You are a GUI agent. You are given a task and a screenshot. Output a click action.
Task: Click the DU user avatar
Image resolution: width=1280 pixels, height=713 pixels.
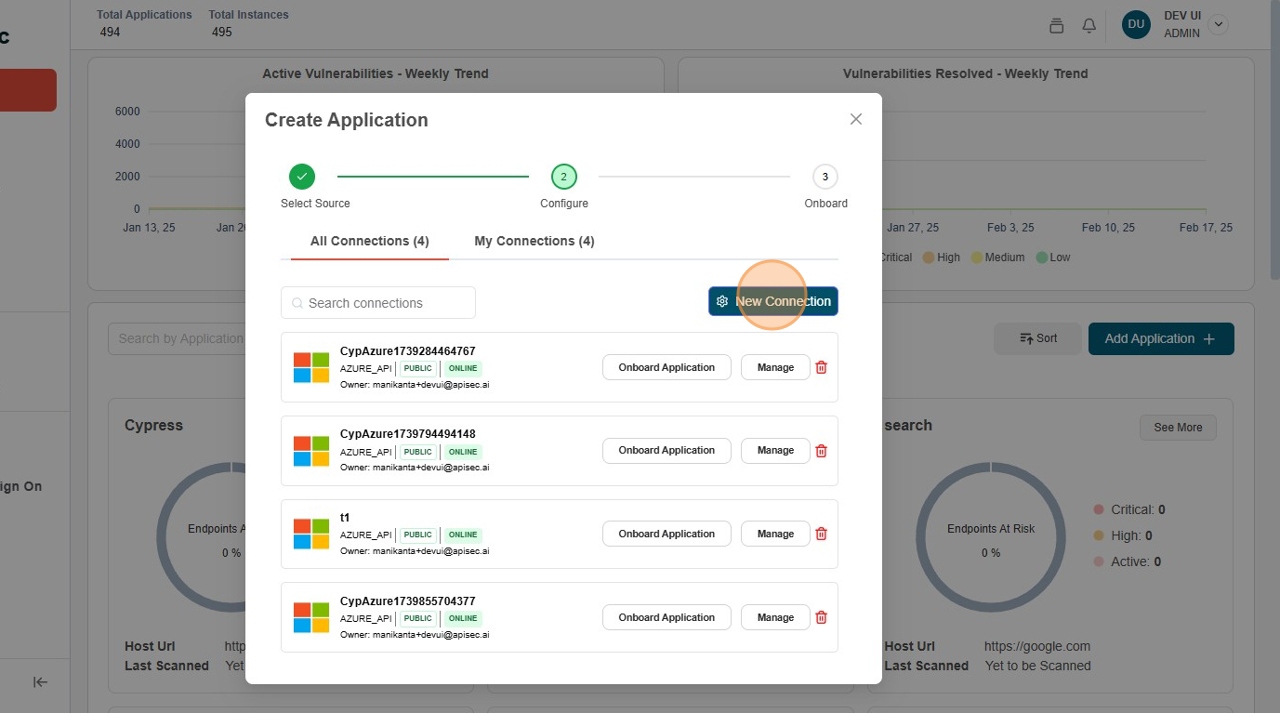point(1135,25)
